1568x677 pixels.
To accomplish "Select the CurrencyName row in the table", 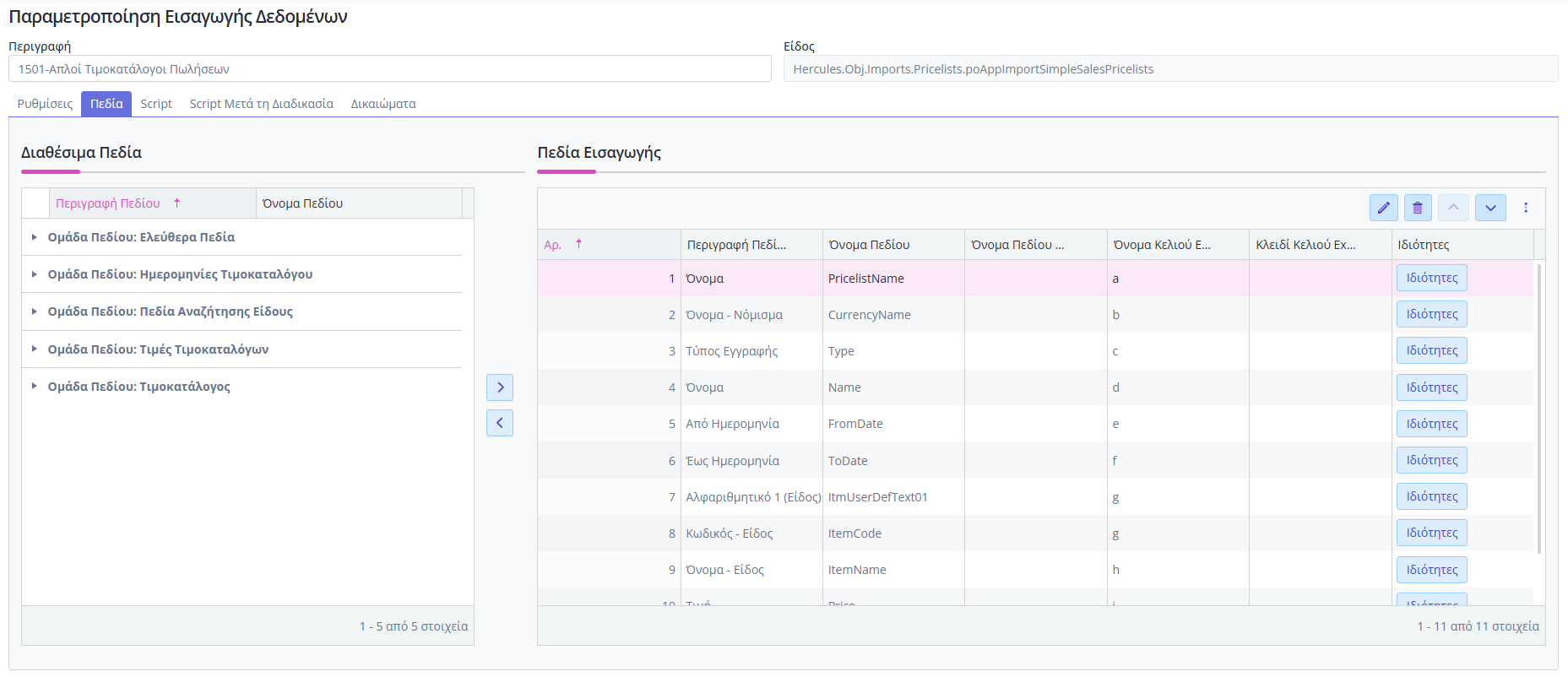I will (869, 315).
